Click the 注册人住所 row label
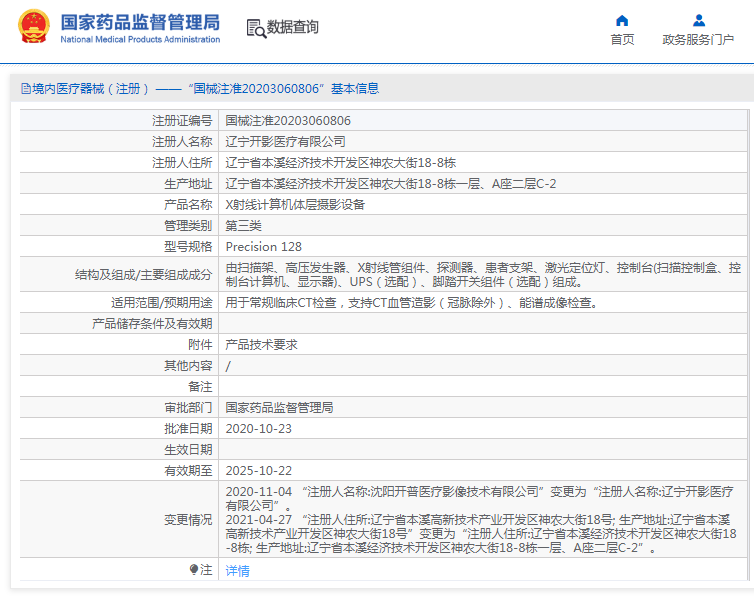Image resolution: width=754 pixels, height=597 pixels. click(182, 163)
